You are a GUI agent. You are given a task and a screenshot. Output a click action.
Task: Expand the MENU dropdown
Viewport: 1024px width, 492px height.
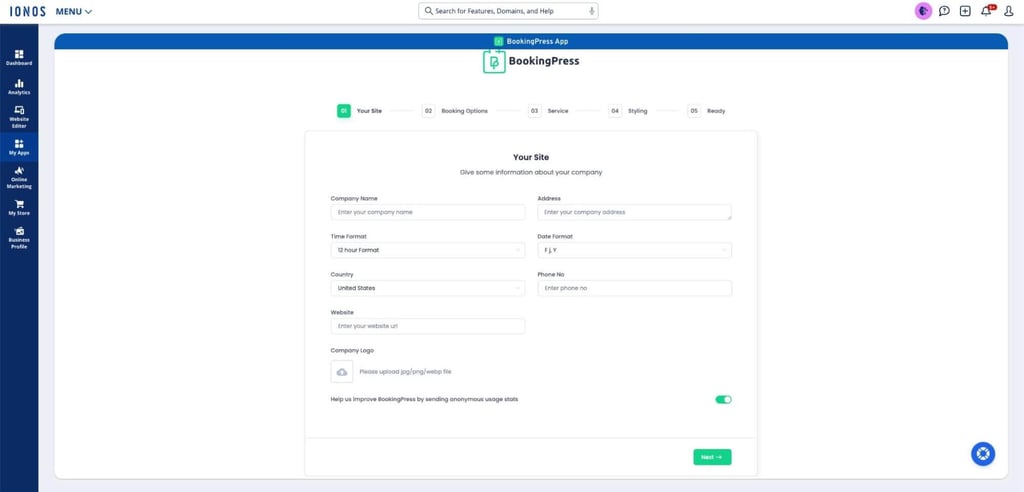(74, 12)
